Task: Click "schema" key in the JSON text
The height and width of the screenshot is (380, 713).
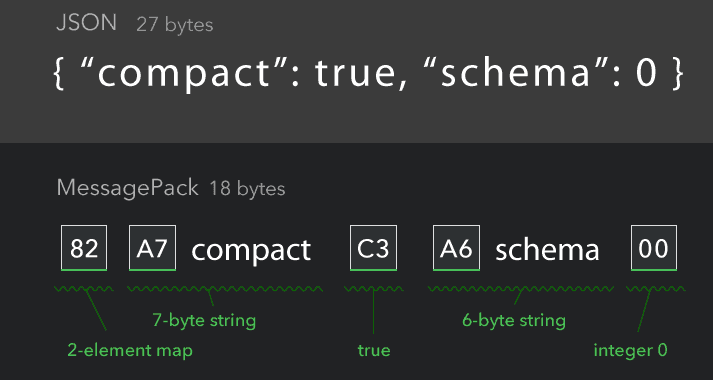Action: [x=516, y=72]
